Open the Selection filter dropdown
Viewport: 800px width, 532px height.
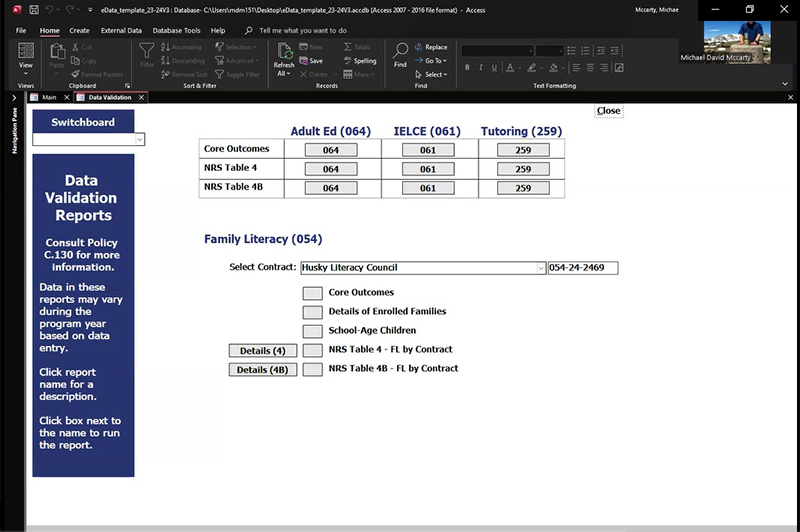(x=236, y=47)
